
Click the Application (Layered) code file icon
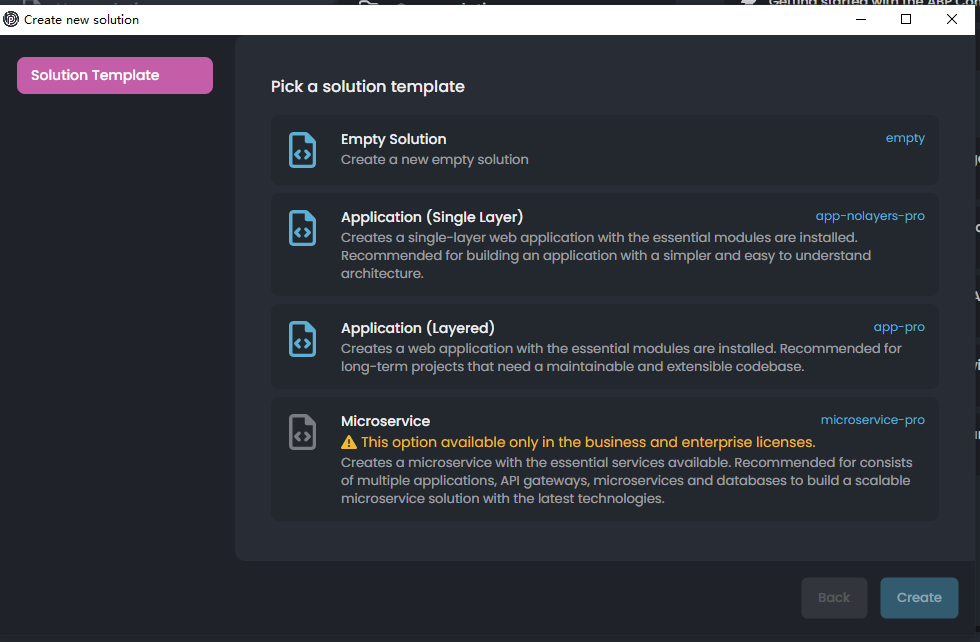[x=302, y=339]
